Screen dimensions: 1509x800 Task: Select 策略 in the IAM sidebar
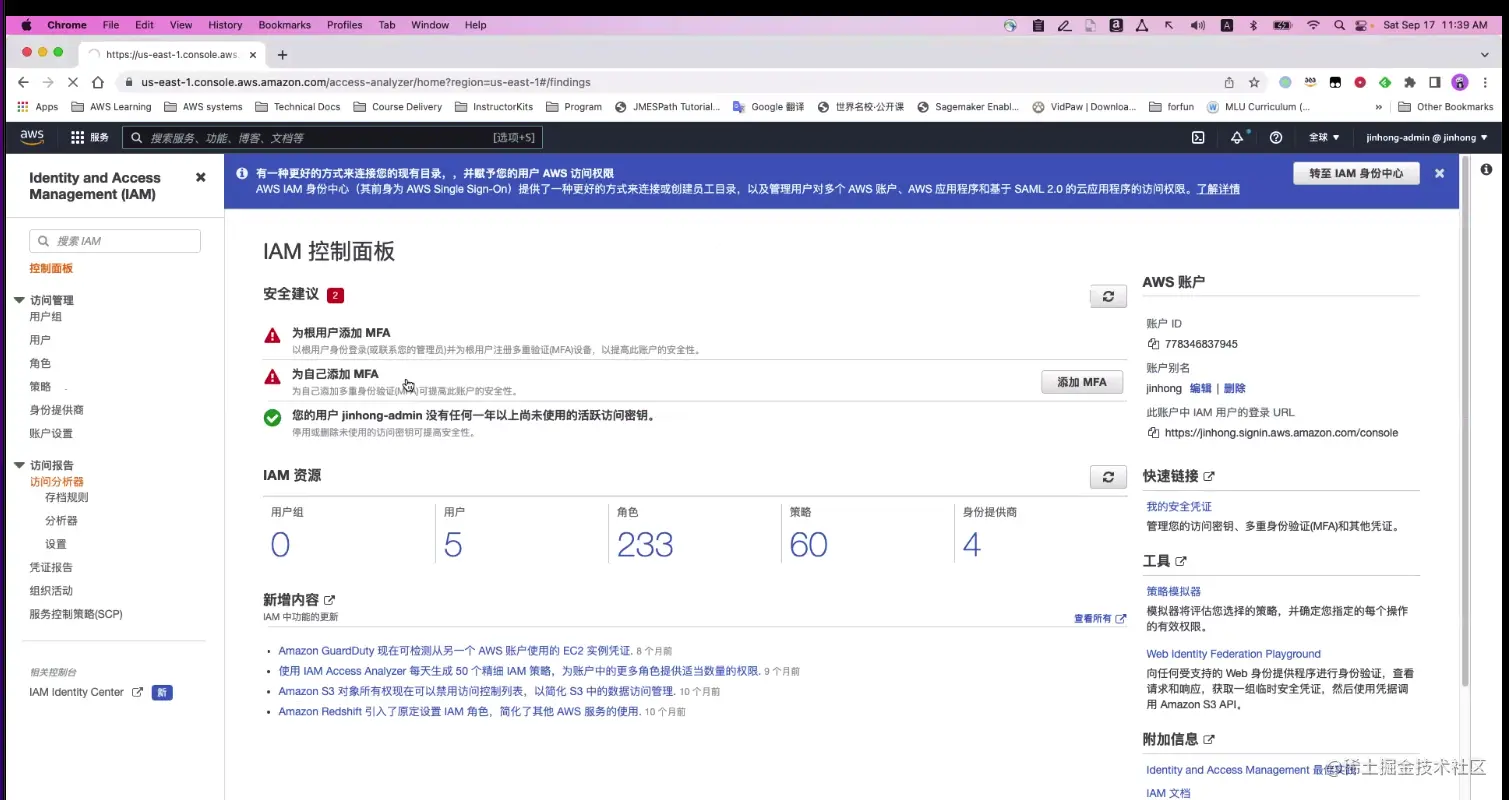click(40, 387)
